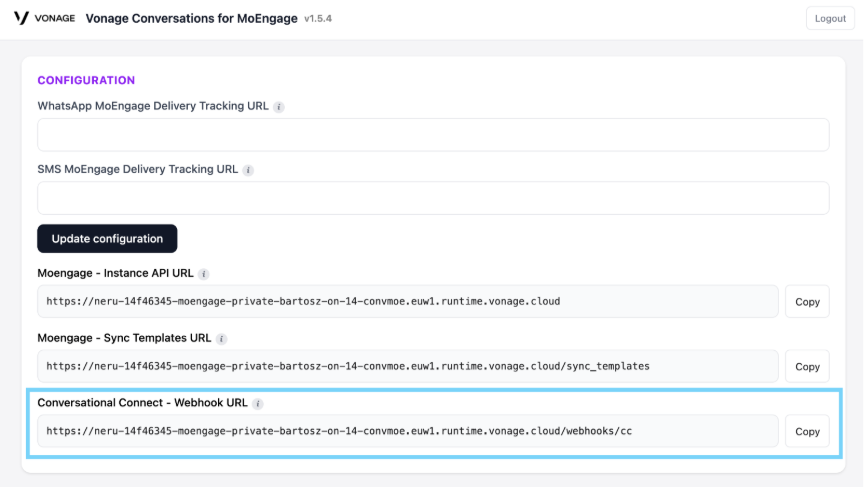Open info icon next to WhatsApp Delivery Tracking URL

(279, 107)
